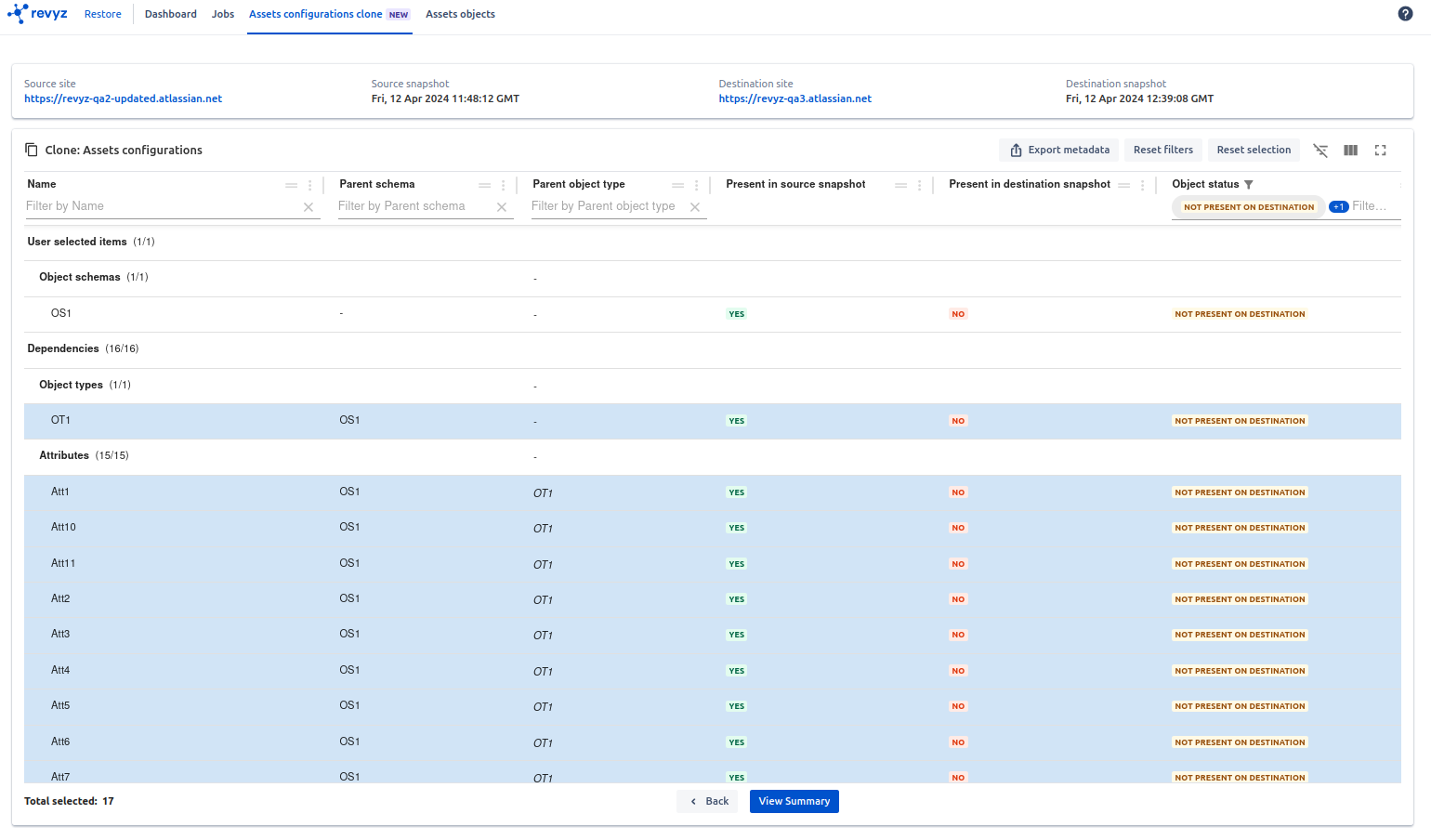Collapse the Dependencies group
1431x840 pixels.
point(713,349)
